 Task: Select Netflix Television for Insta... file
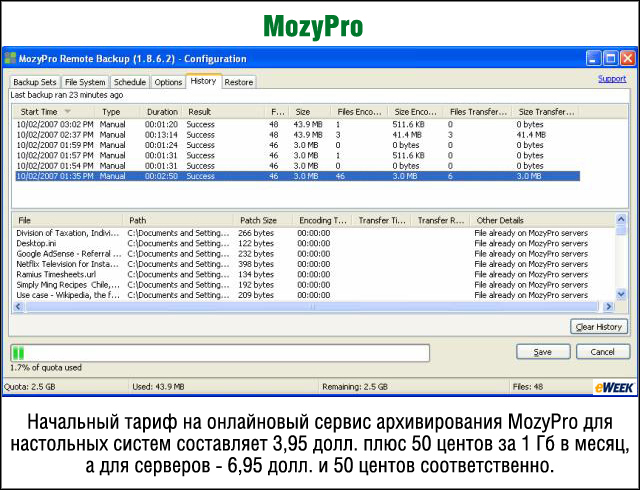point(313,264)
